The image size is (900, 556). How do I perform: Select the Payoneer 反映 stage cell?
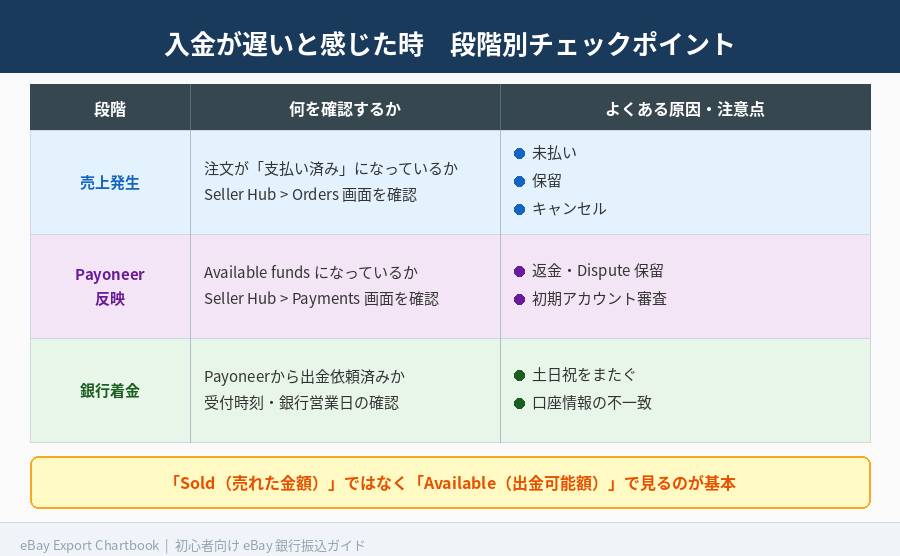(x=110, y=286)
